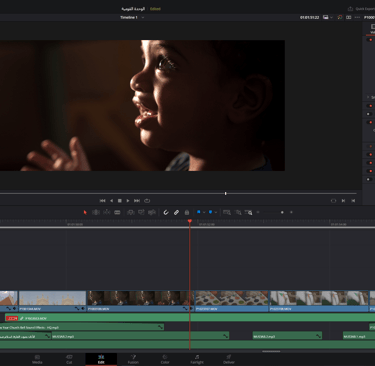The height and width of the screenshot is (366, 375).
Task: Click the timeline view options monitor icon
Action: click(x=326, y=17)
